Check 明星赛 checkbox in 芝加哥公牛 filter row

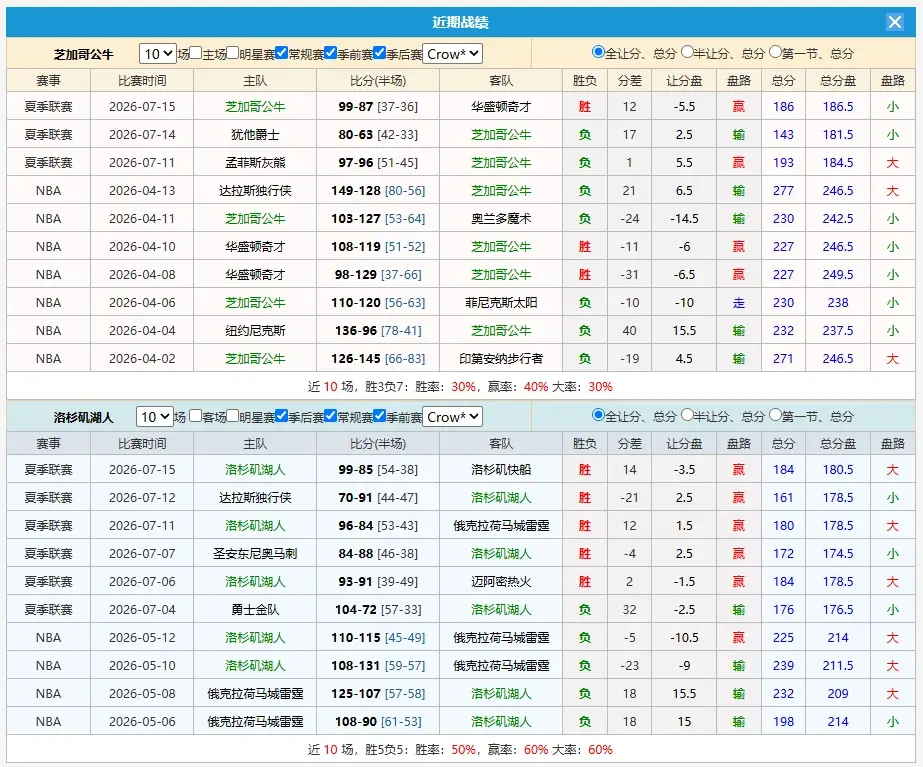click(233, 53)
